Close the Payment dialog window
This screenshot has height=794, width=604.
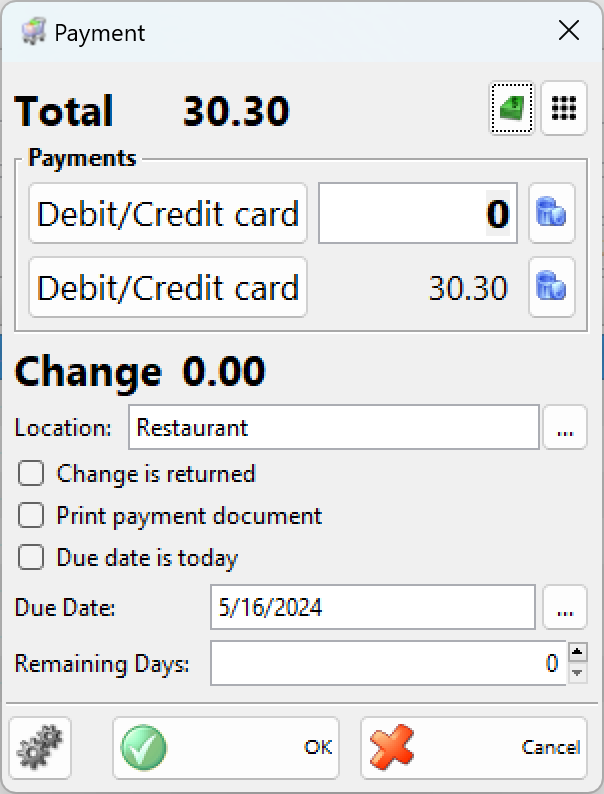pos(569,31)
